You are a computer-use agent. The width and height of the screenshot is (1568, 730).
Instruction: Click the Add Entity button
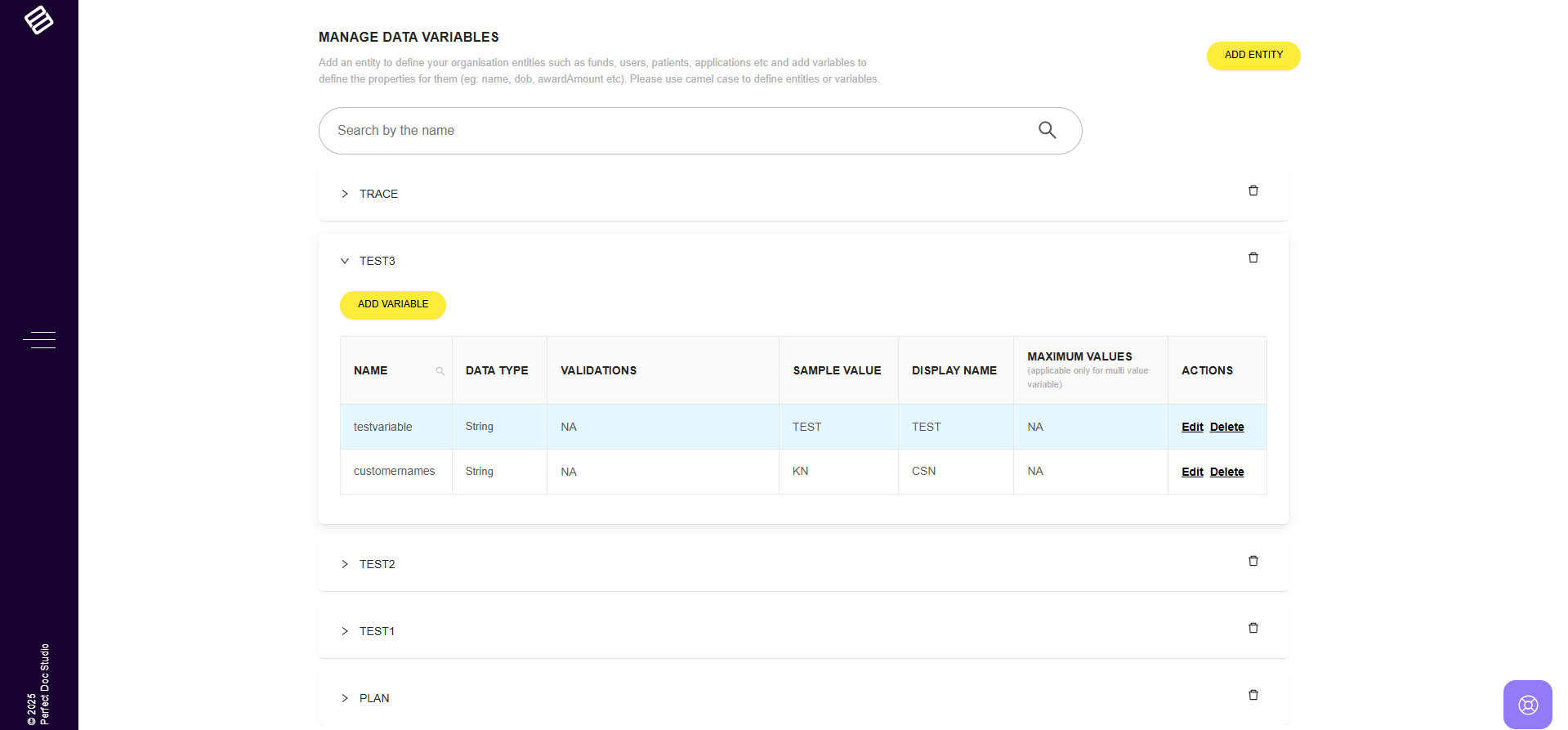pyautogui.click(x=1253, y=56)
